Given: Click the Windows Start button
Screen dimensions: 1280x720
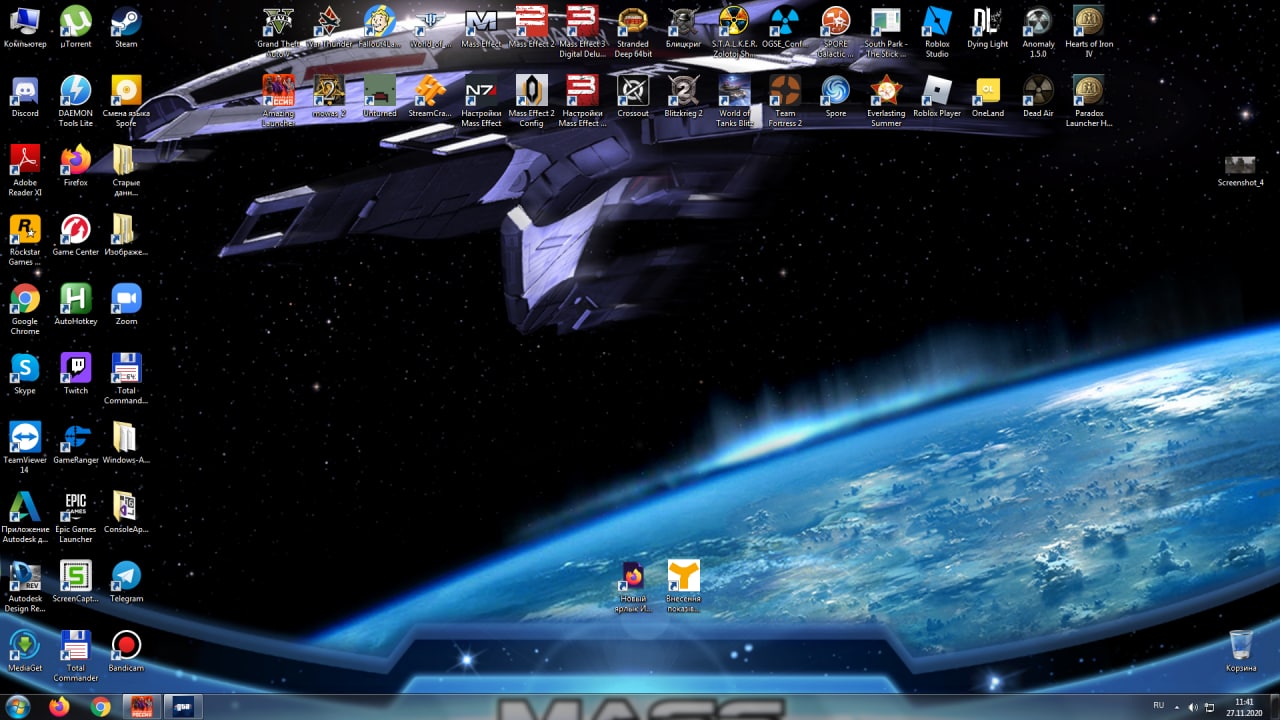Looking at the screenshot, I should [x=18, y=707].
